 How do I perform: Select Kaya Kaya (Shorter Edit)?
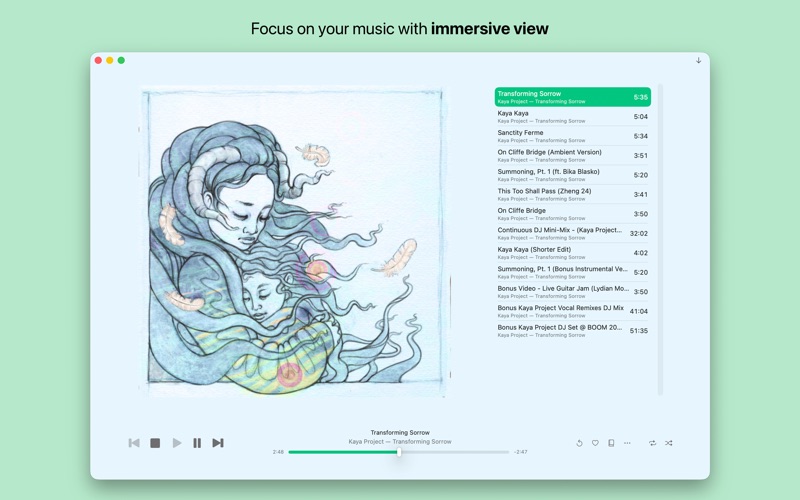click(x=572, y=253)
